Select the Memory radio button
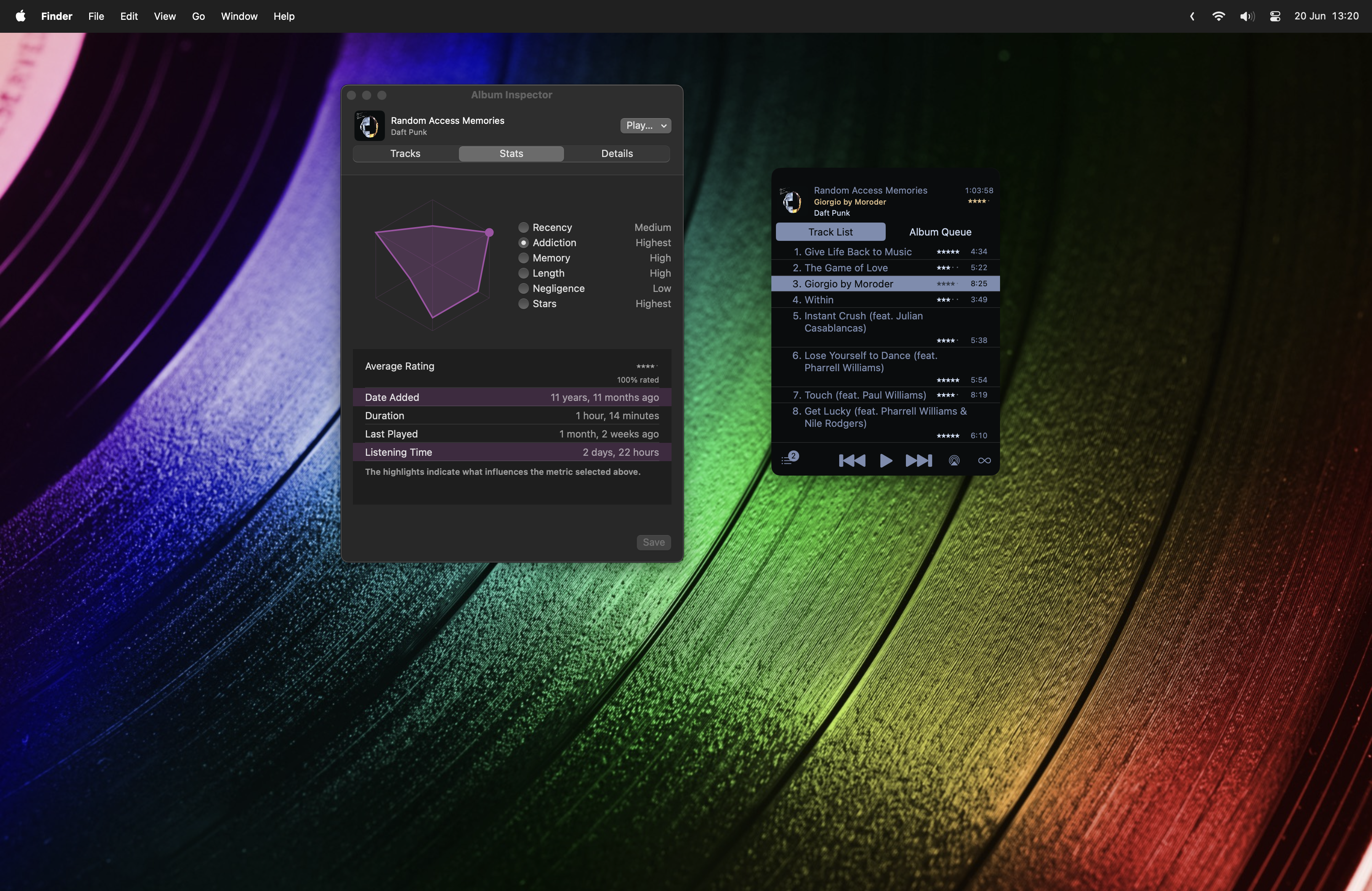 [x=523, y=258]
